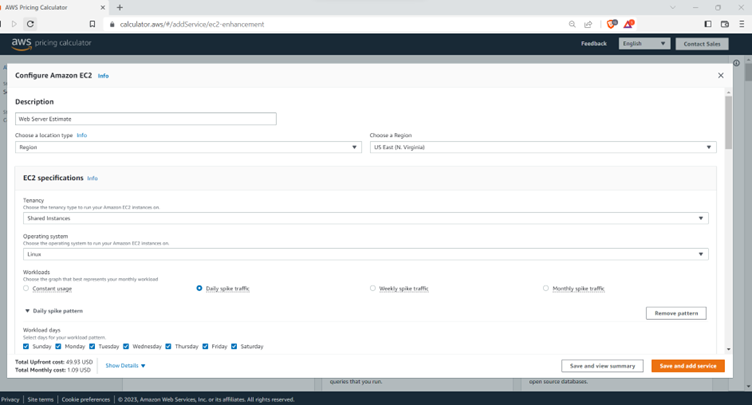
Task: Click the share icon in address bar
Action: pos(588,24)
